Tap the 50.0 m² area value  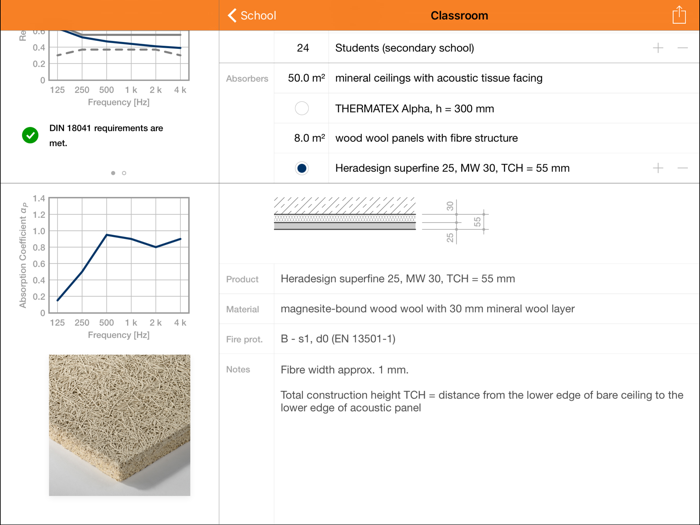click(306, 78)
